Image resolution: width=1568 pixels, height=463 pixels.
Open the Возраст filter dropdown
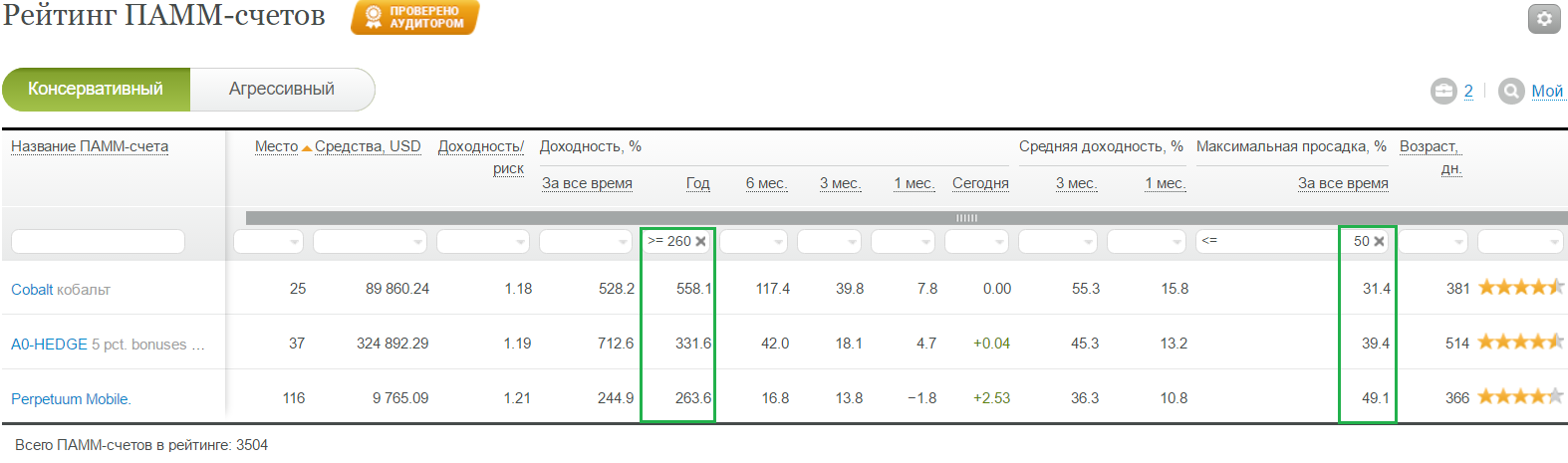(1458, 241)
